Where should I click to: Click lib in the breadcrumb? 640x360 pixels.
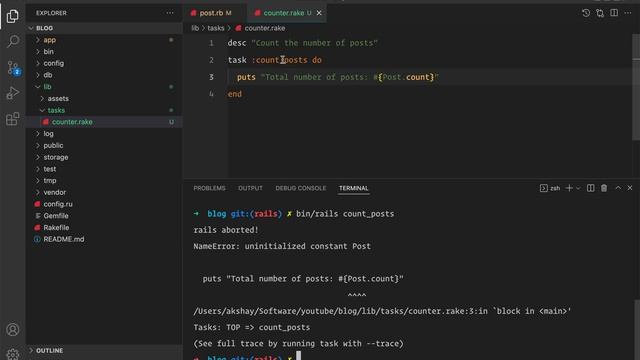coord(195,28)
